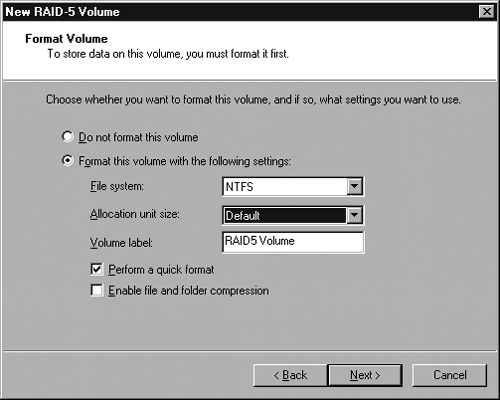The height and width of the screenshot is (400, 500).
Task: Click the 'Volume label:' label text
Action: coord(121,243)
